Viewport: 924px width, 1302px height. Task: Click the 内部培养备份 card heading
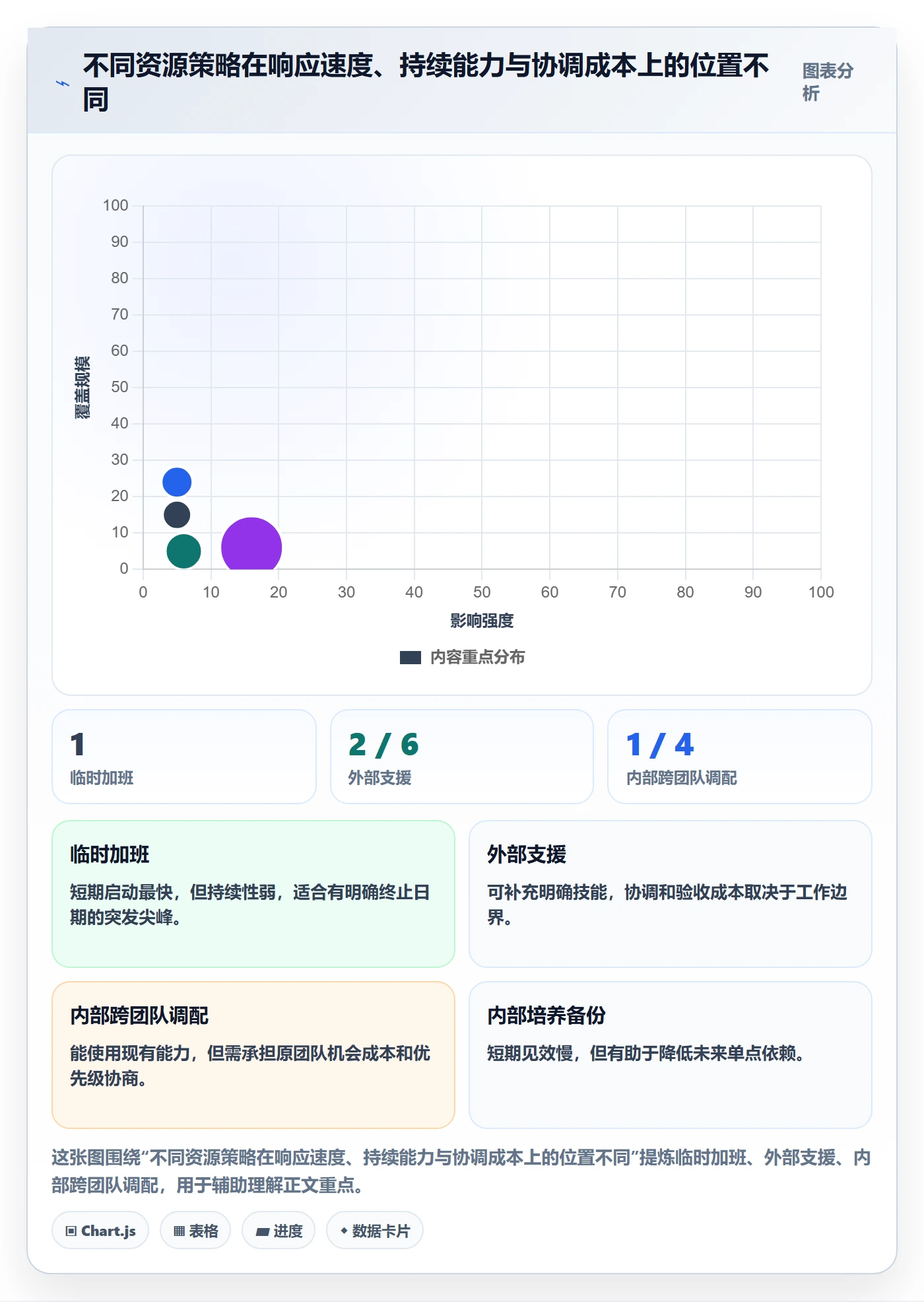click(x=546, y=1015)
